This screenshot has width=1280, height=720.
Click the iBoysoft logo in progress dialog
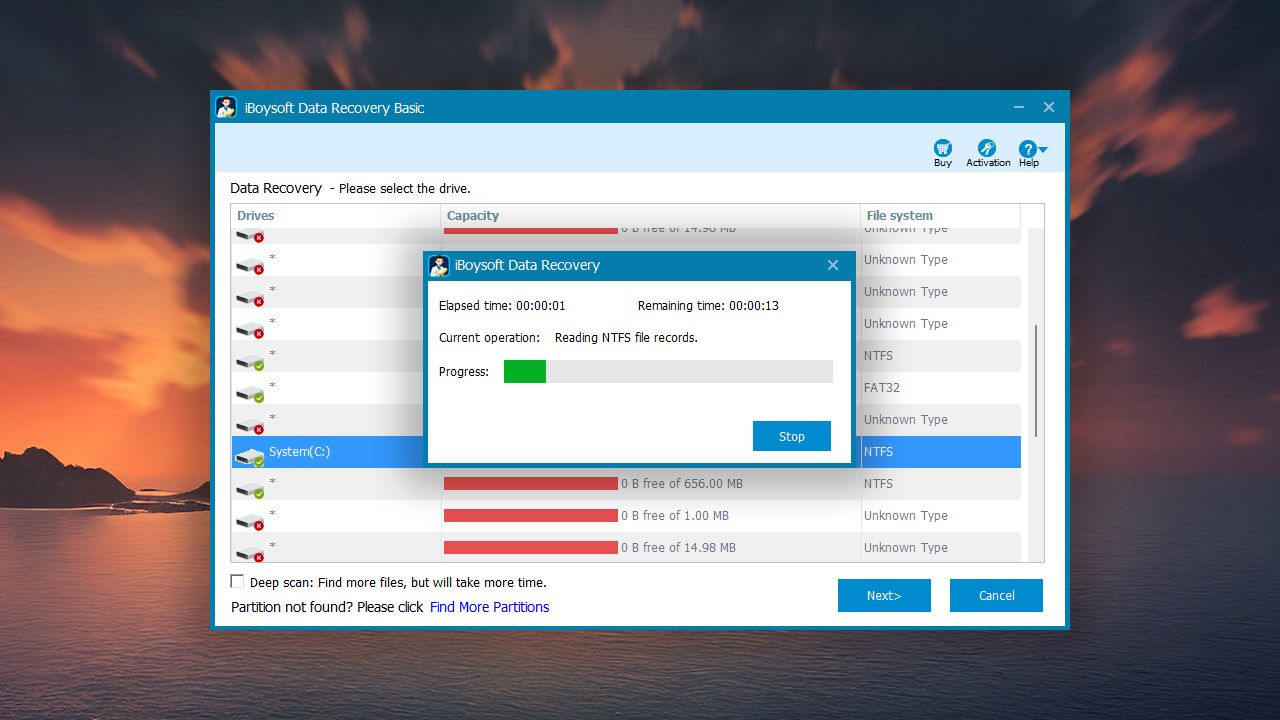(x=439, y=265)
